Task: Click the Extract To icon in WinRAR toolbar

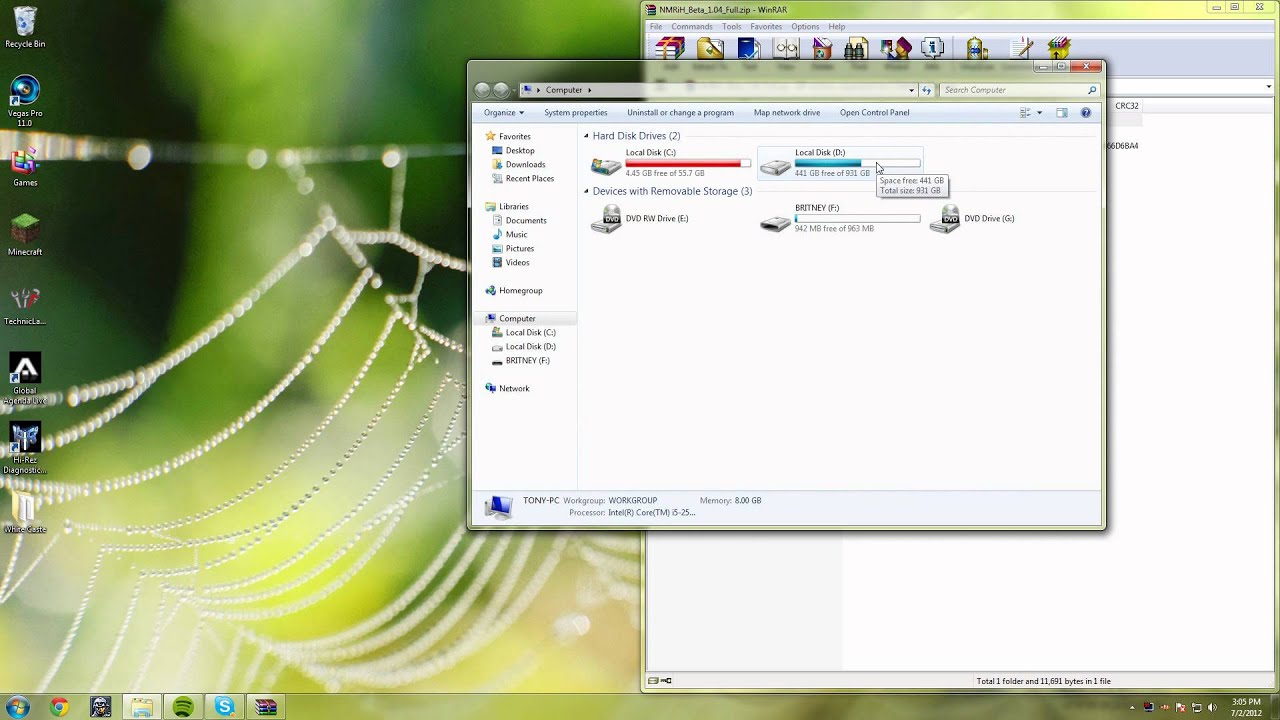Action: pos(710,48)
